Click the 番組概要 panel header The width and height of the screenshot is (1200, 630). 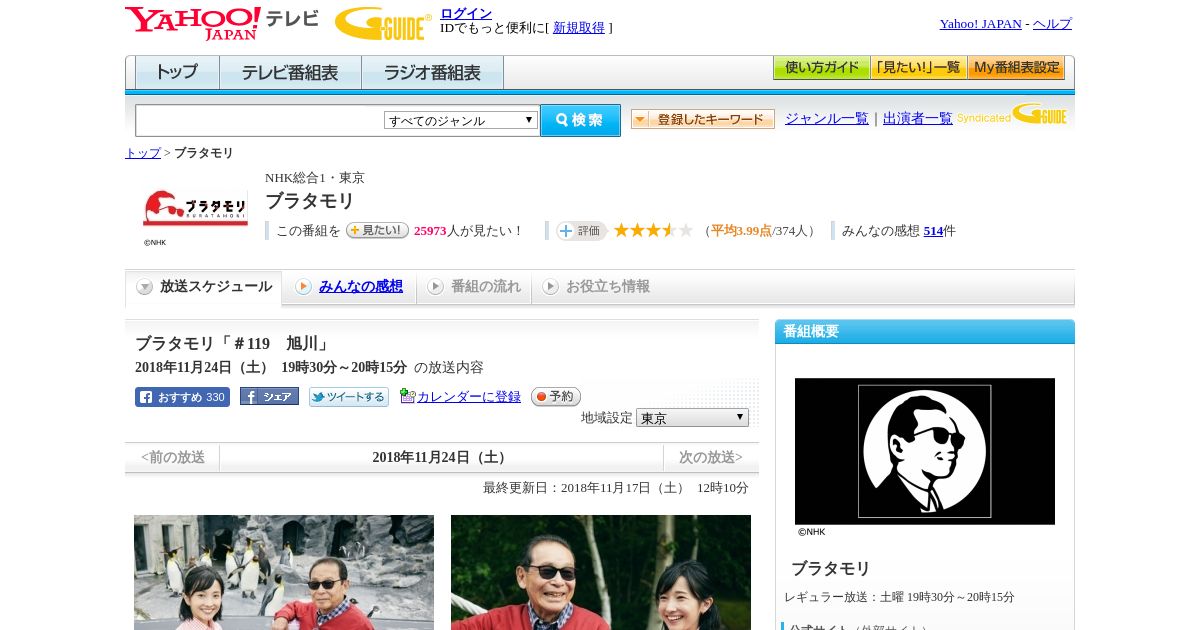[925, 331]
